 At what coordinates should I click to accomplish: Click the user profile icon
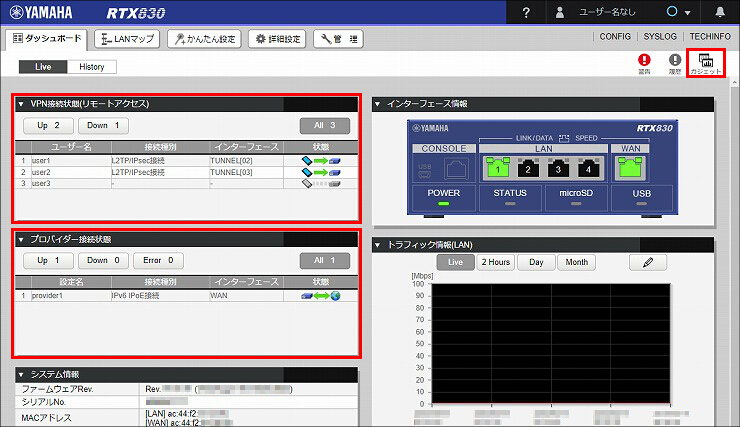pyautogui.click(x=560, y=12)
